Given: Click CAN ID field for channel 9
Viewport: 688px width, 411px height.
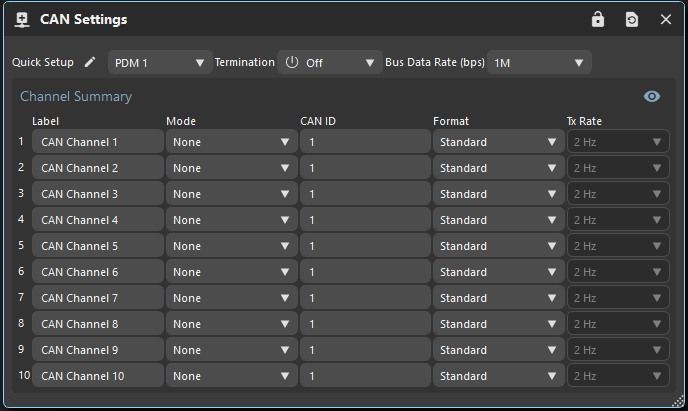Looking at the screenshot, I should click(365, 350).
